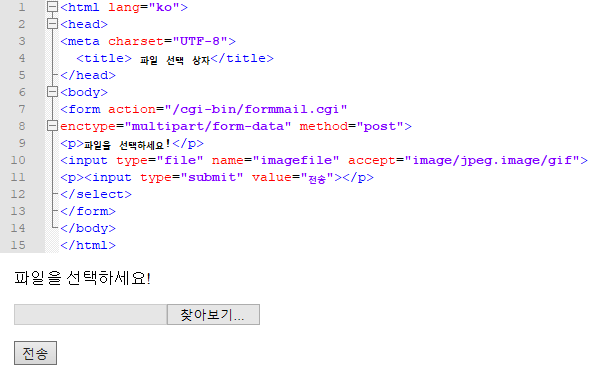Click the </form> closing tag

[x=88, y=211]
